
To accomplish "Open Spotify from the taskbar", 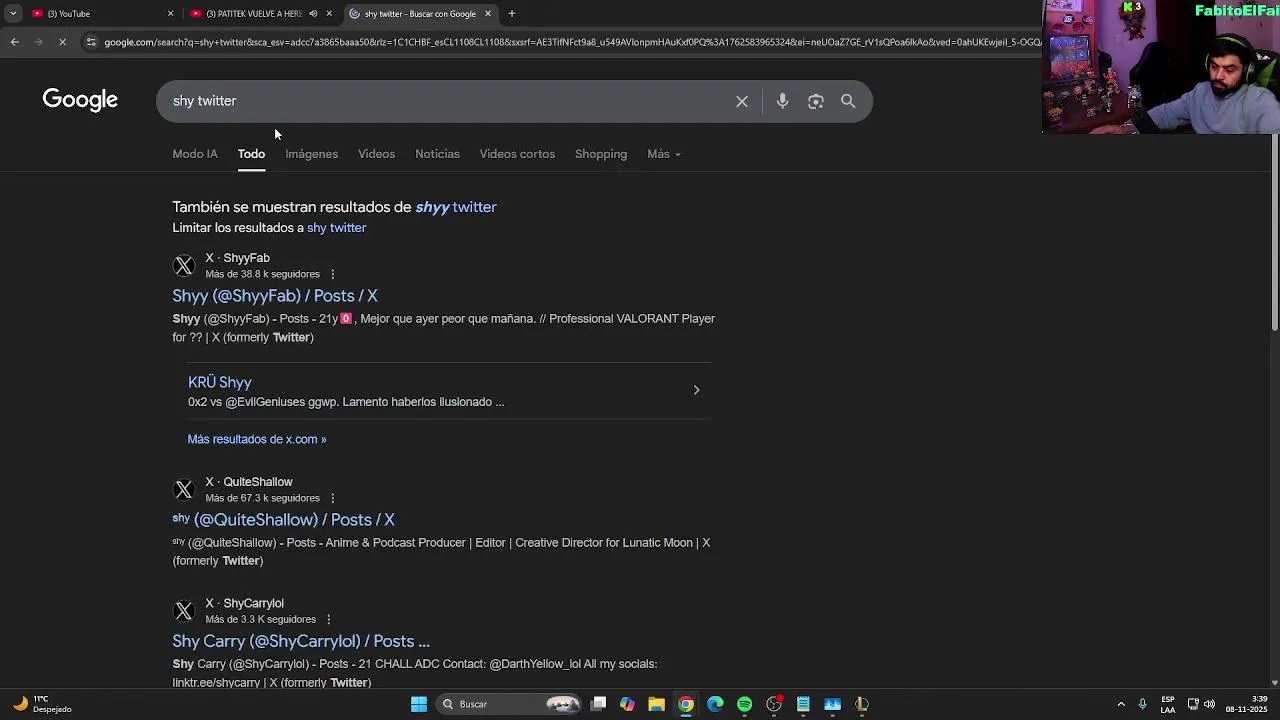I will click(744, 704).
